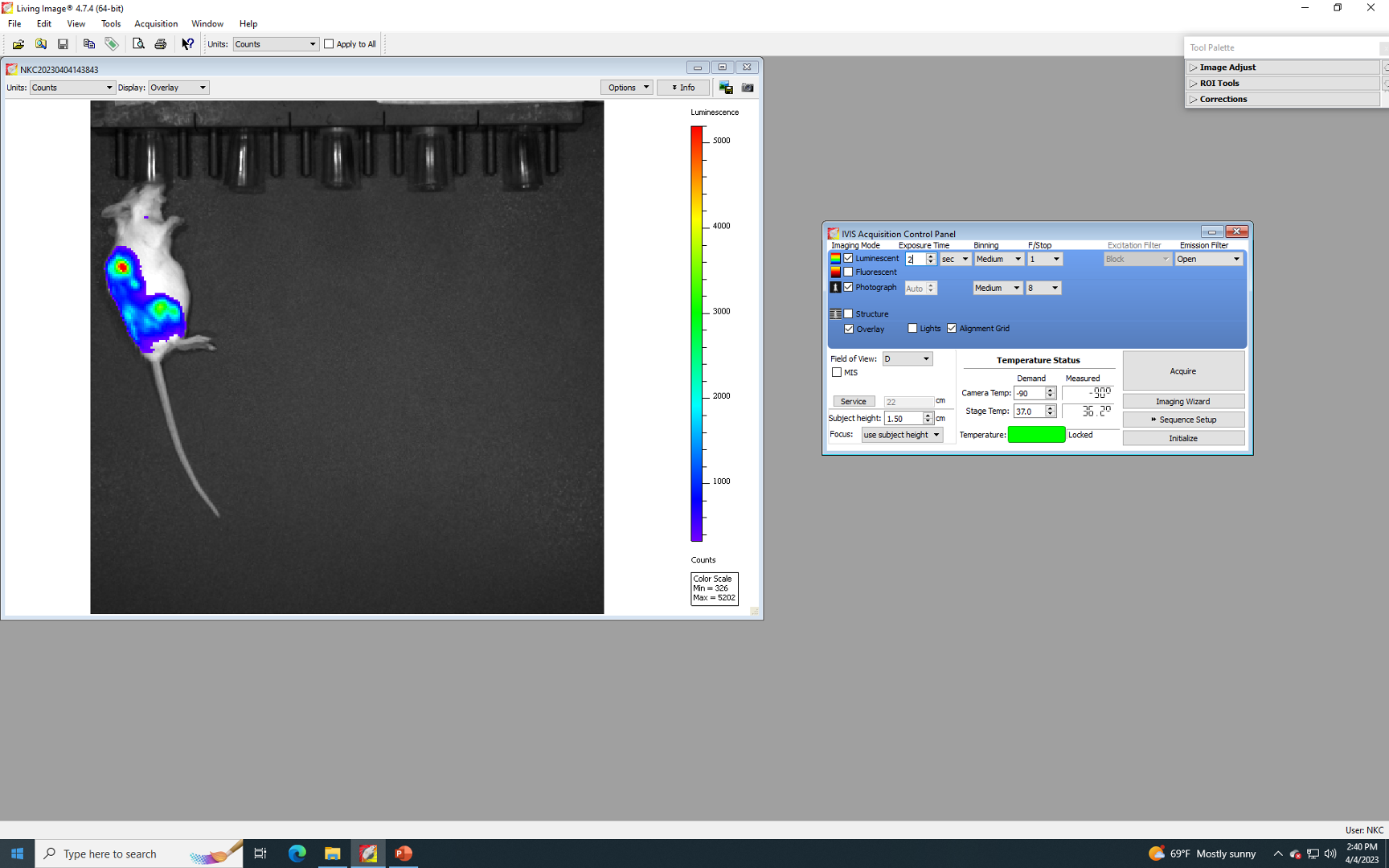Image resolution: width=1389 pixels, height=868 pixels.
Task: Open the Acquisition menu
Action: pos(156,24)
